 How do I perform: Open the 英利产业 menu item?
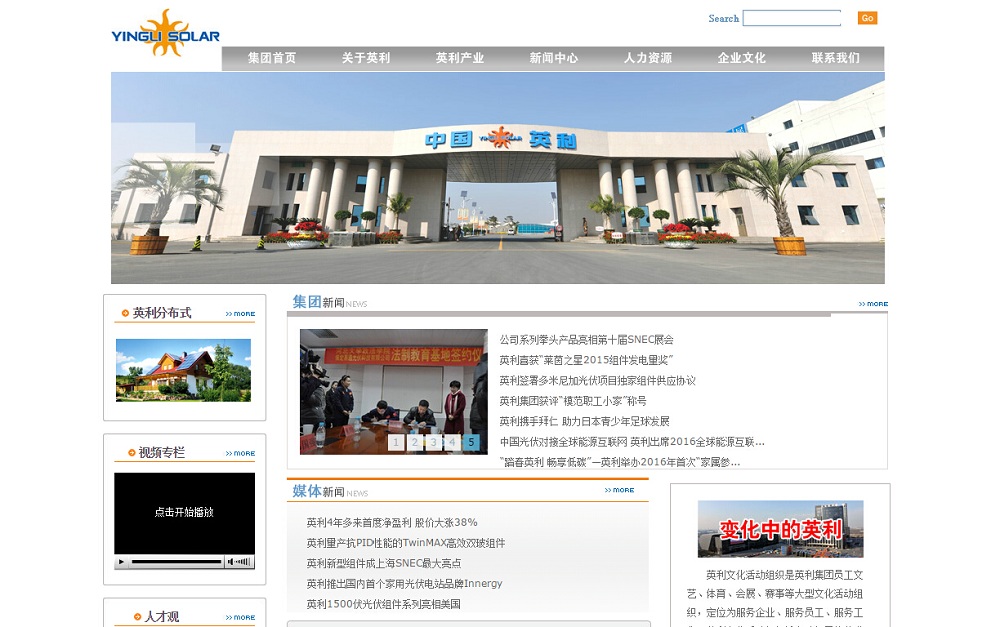click(x=460, y=58)
